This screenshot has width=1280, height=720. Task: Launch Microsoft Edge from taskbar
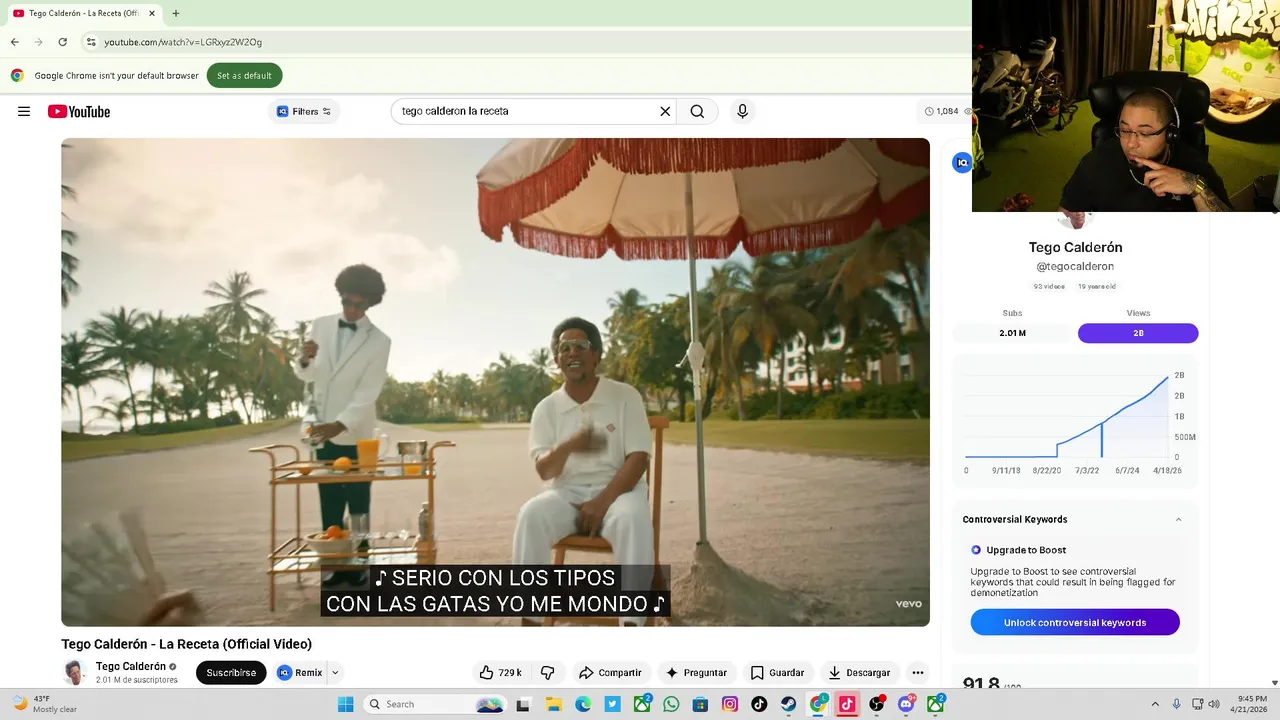[x=583, y=704]
